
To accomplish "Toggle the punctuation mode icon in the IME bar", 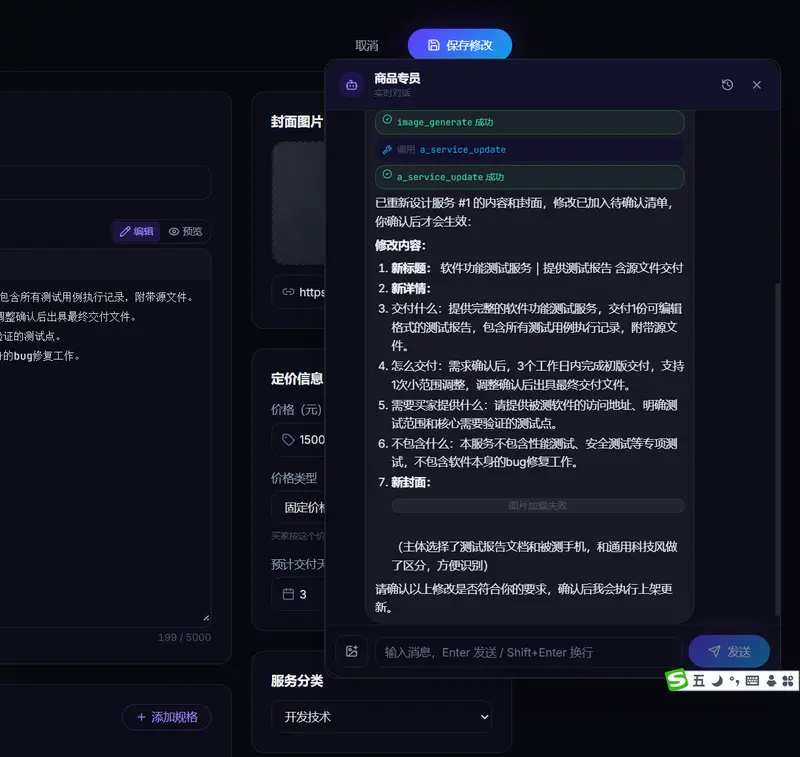I will [734, 680].
